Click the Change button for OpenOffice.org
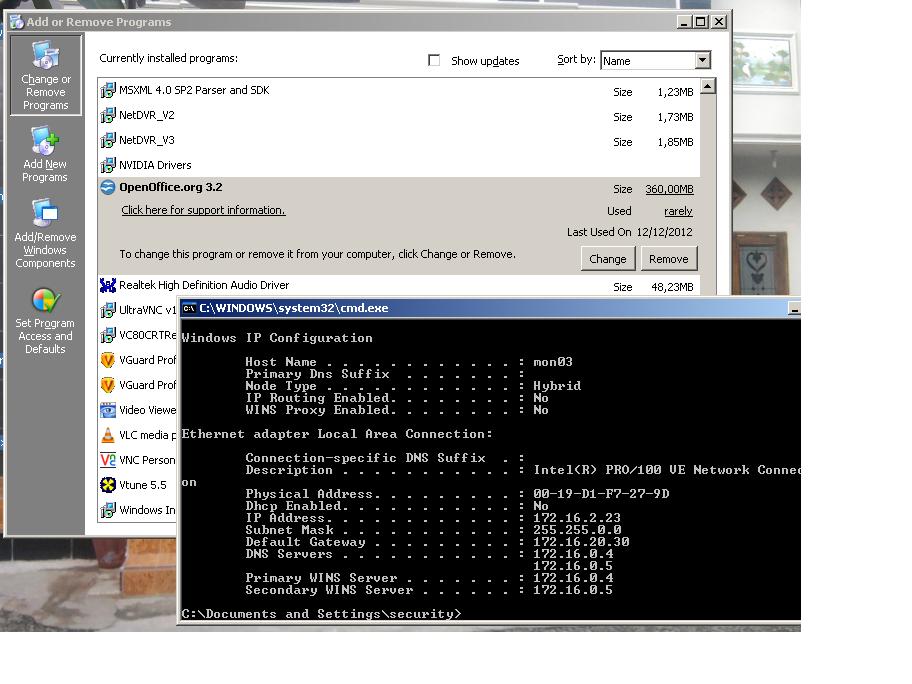This screenshot has height=684, width=912. pos(607,259)
